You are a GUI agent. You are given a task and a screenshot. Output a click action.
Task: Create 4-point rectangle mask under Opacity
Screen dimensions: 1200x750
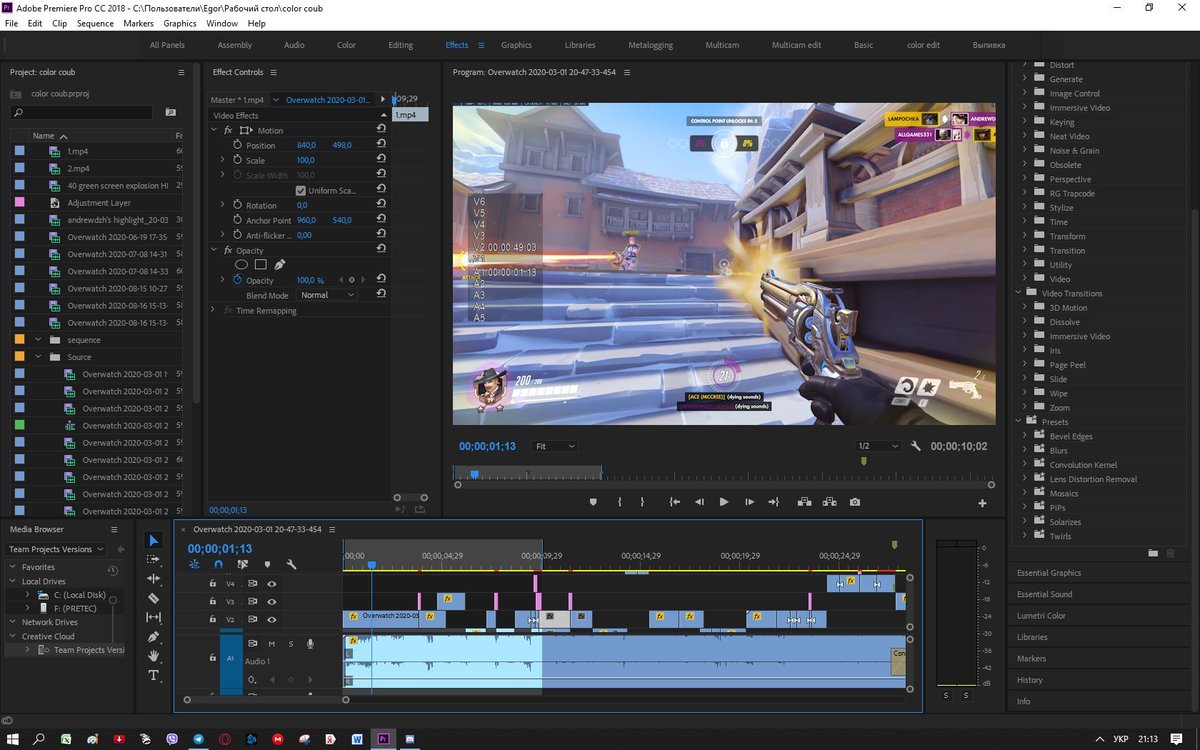pyautogui.click(x=260, y=265)
